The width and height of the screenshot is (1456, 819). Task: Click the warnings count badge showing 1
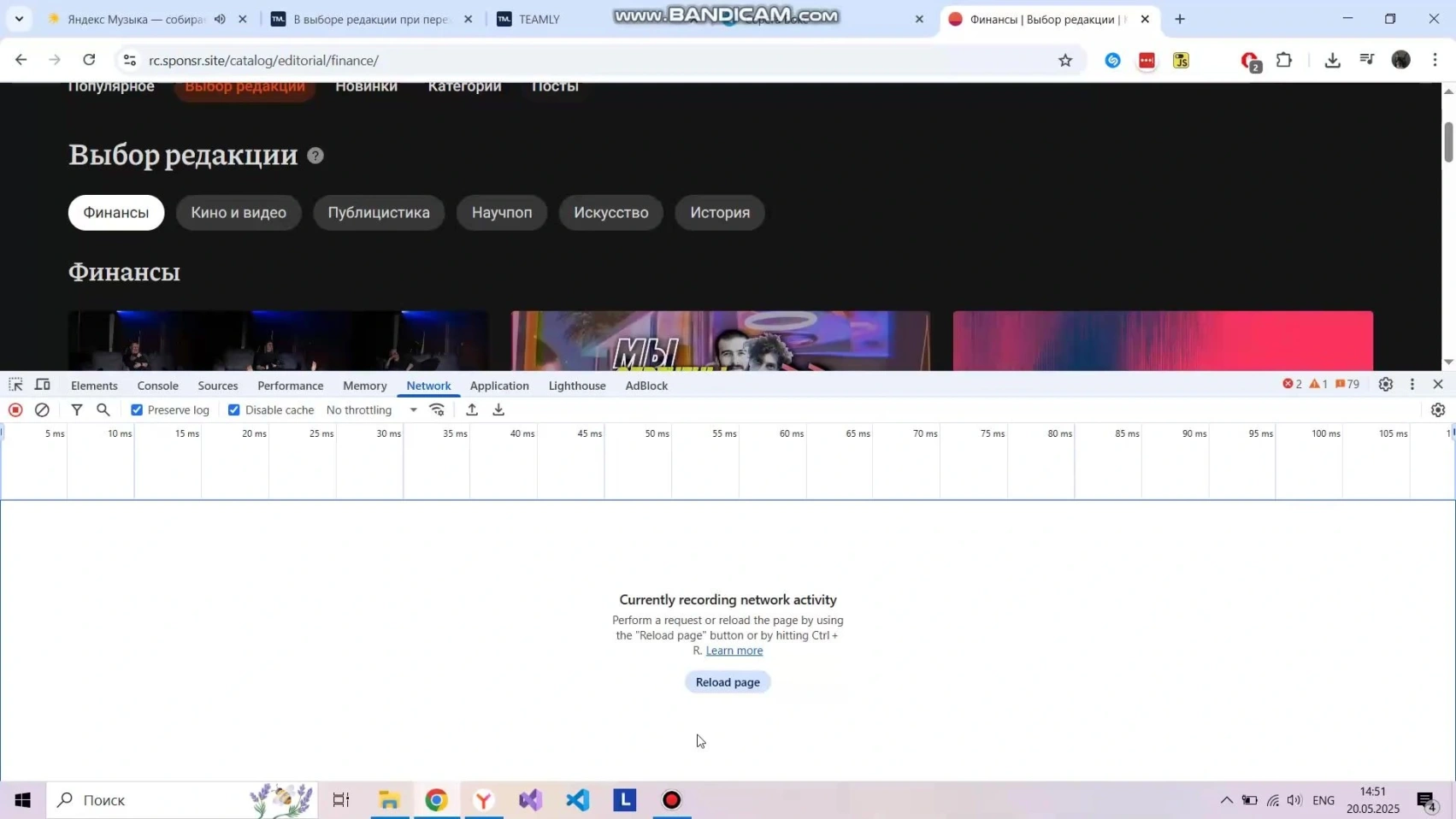(1318, 385)
